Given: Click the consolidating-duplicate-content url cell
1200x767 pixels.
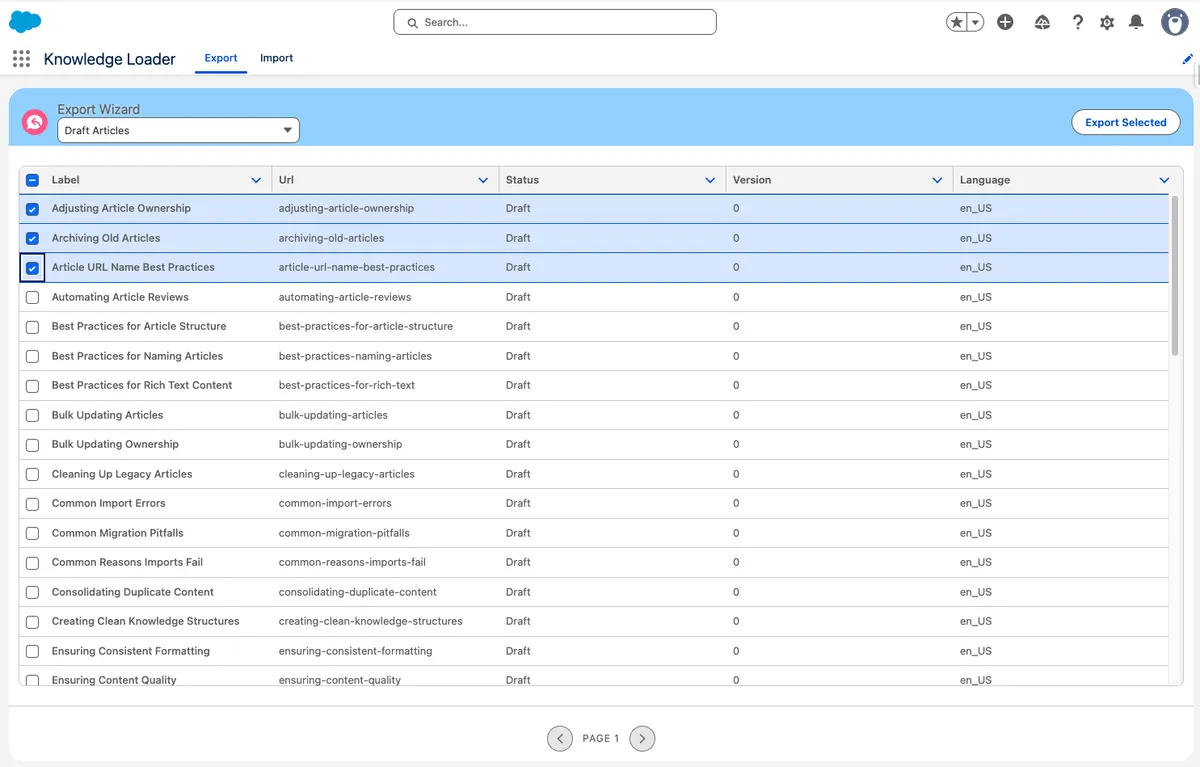Looking at the screenshot, I should [358, 592].
